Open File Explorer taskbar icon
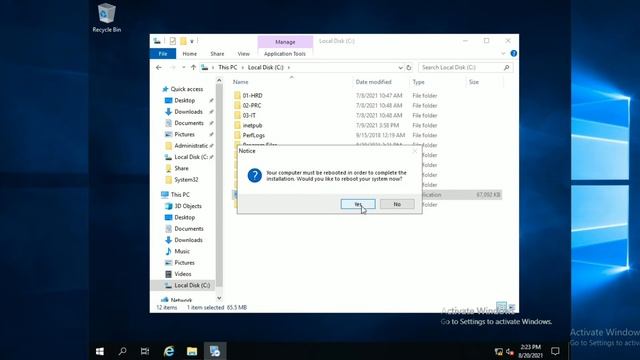 (192, 351)
